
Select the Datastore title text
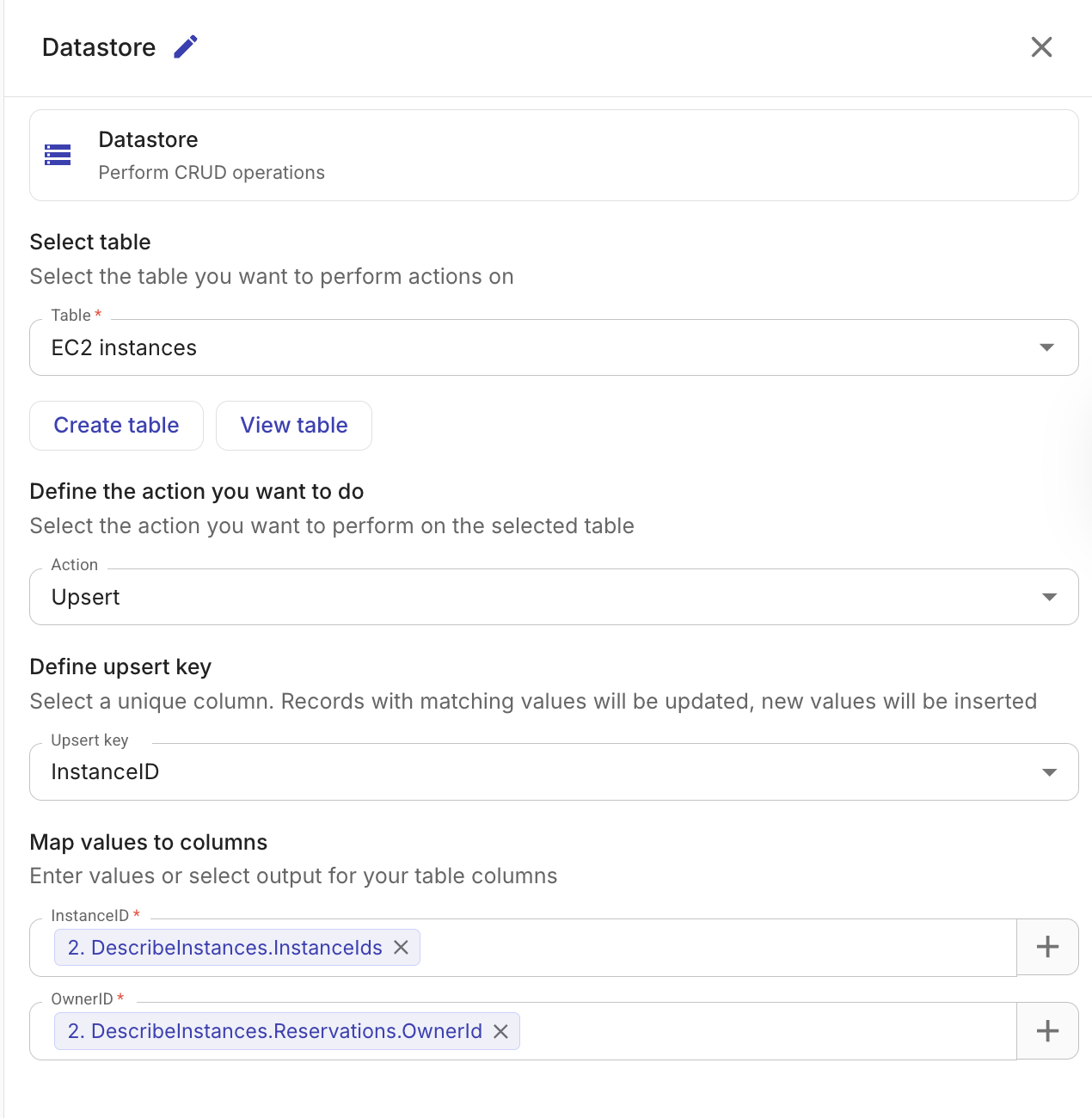[98, 46]
